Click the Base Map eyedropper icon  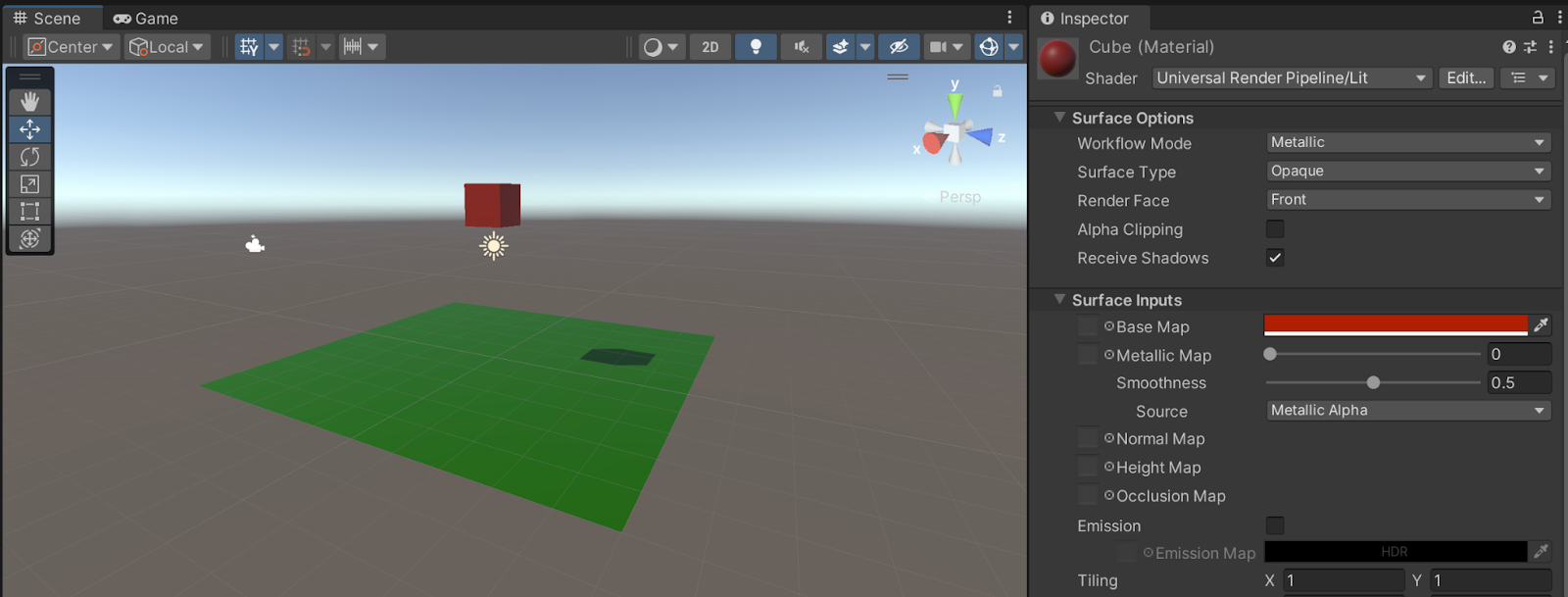pyautogui.click(x=1541, y=325)
